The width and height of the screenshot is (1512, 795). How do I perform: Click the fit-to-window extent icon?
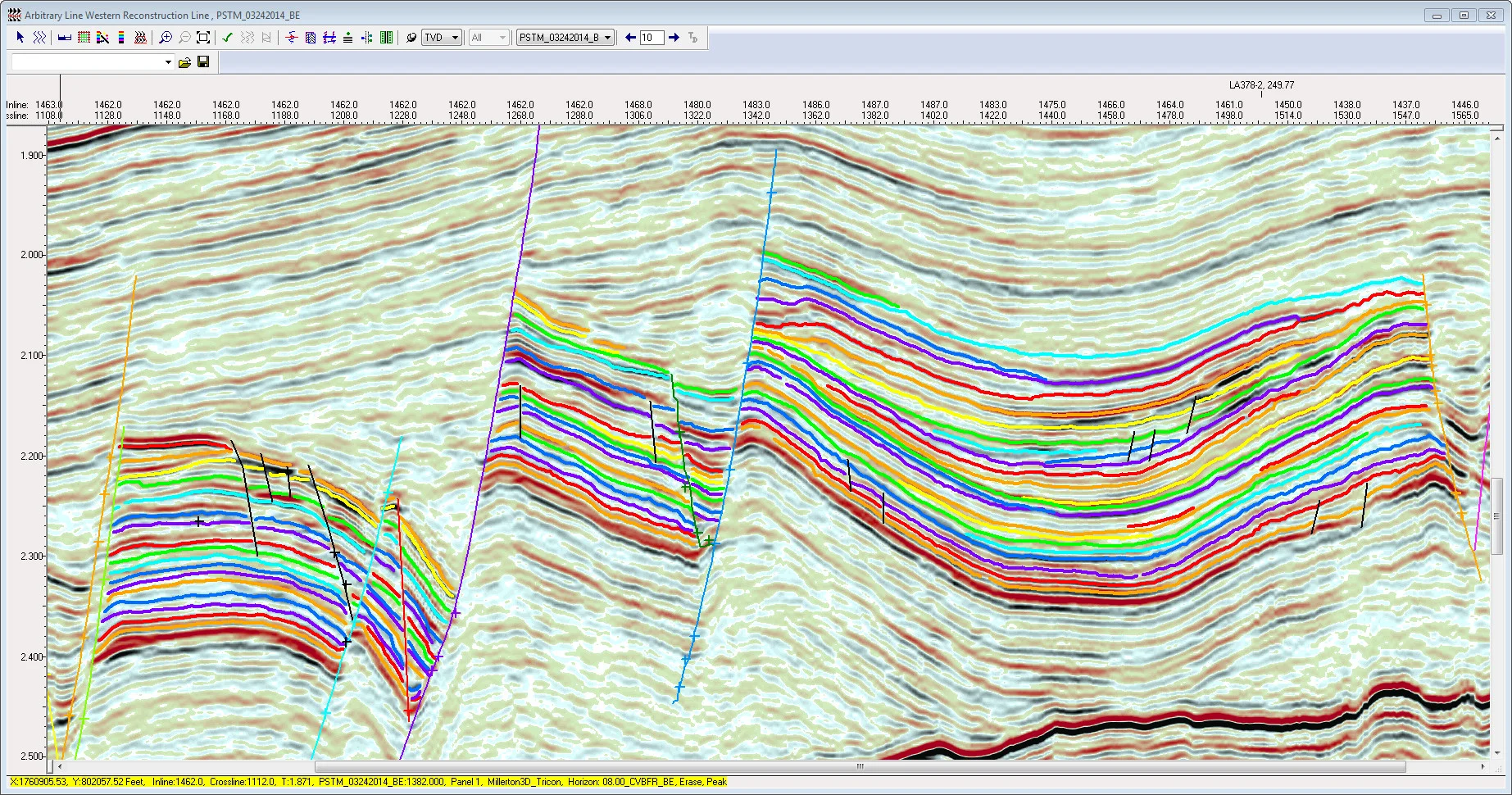pyautogui.click(x=203, y=38)
